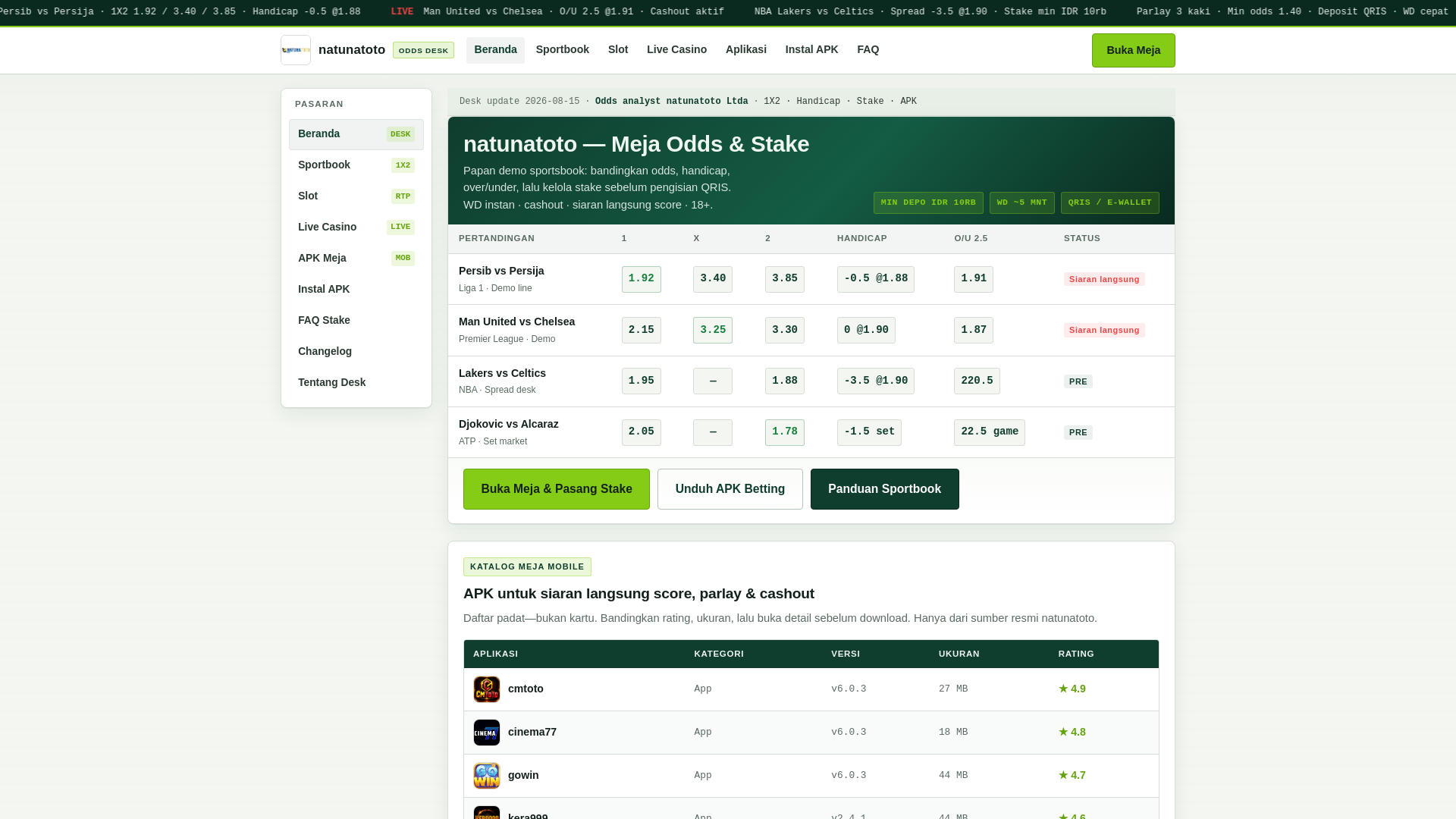Open the Beranda nav tab

tap(495, 50)
